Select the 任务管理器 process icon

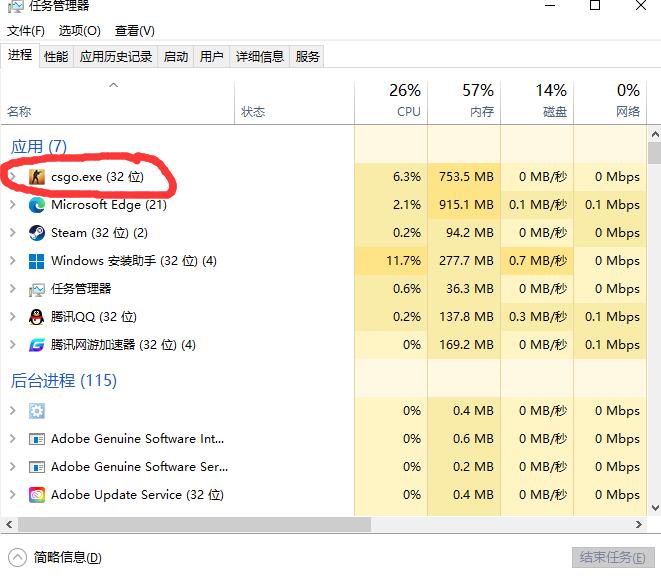37,289
